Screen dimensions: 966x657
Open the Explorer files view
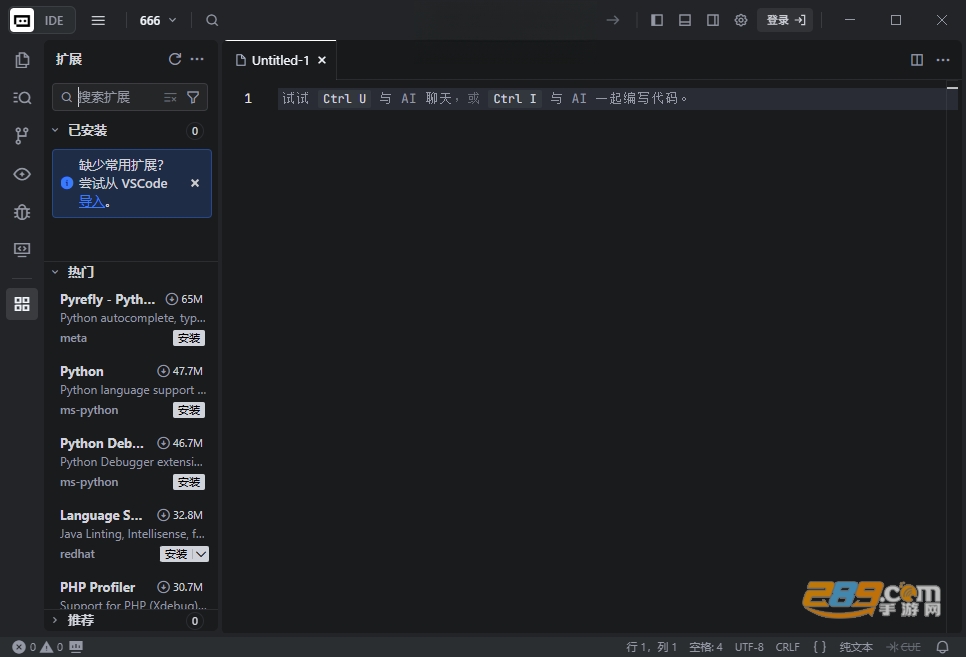point(22,60)
